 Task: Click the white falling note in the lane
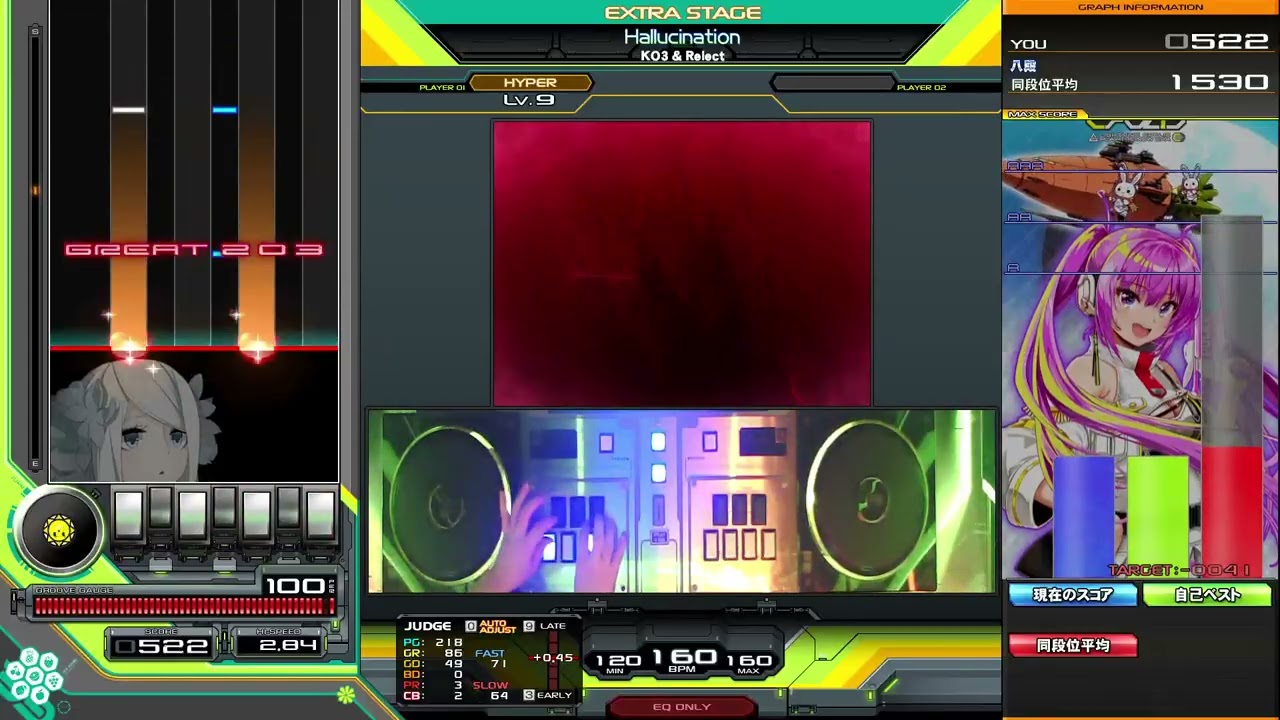coord(129,110)
